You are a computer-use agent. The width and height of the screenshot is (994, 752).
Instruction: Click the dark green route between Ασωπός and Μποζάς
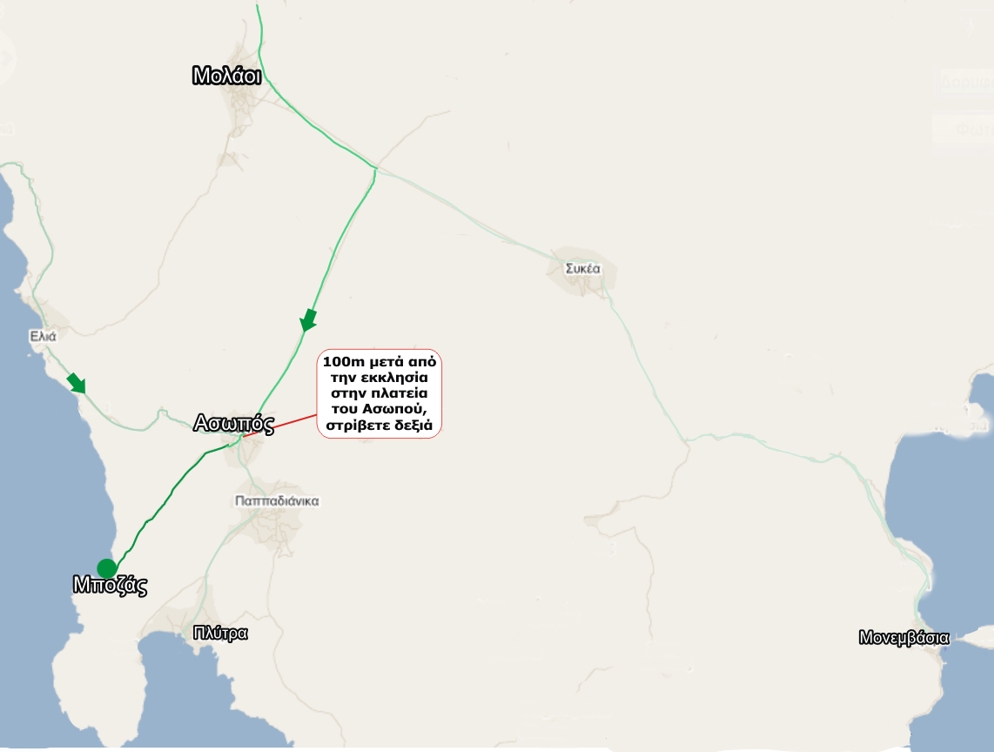[171, 501]
